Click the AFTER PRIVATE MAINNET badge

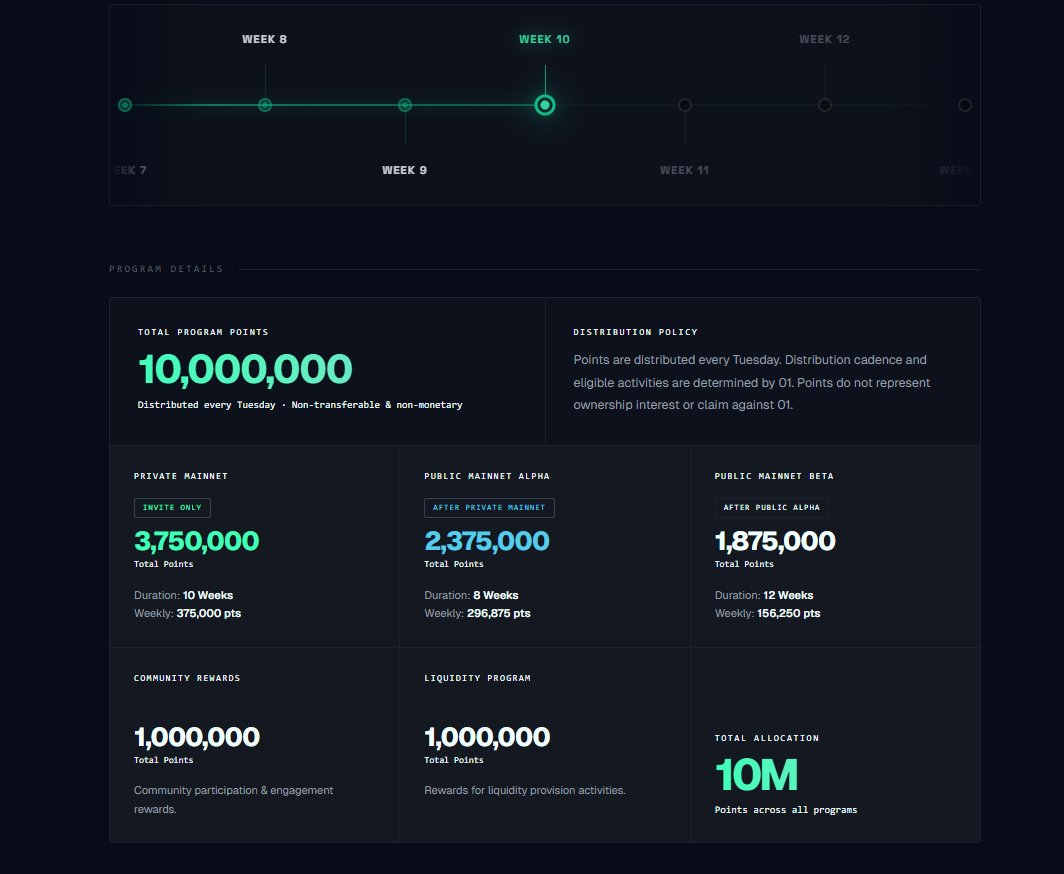[489, 508]
